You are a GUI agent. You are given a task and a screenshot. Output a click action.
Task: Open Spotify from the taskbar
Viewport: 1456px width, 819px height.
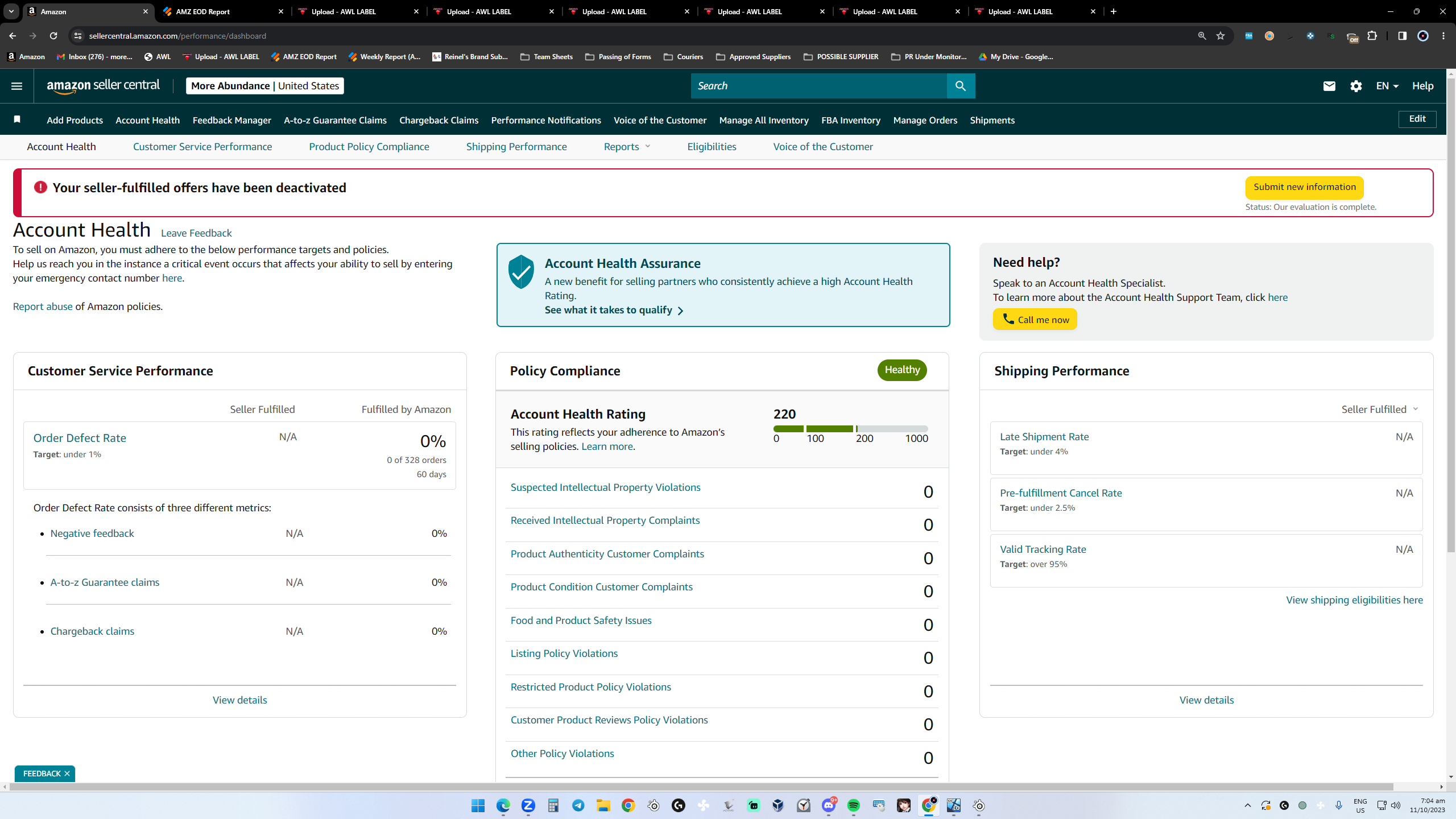tap(853, 805)
